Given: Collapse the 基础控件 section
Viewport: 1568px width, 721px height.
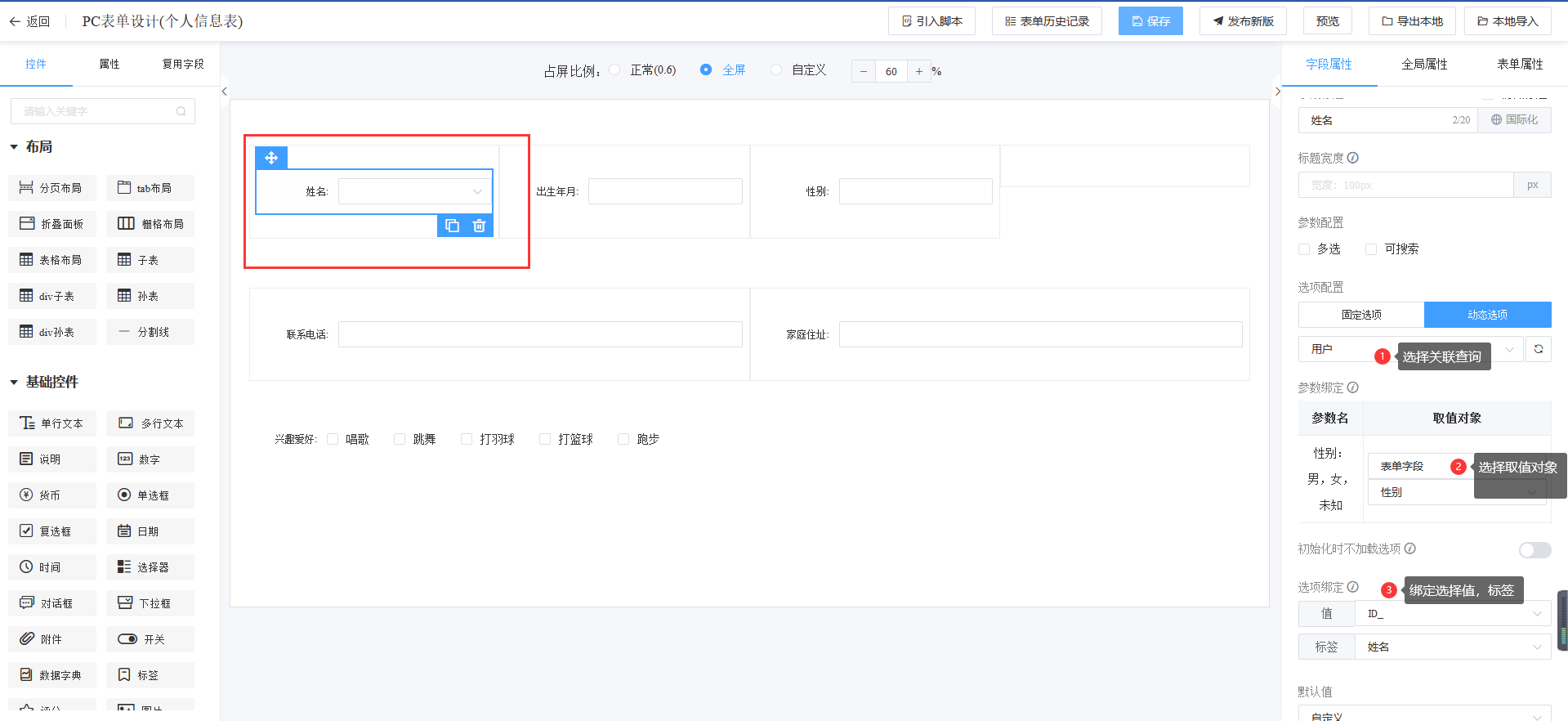Looking at the screenshot, I should (14, 383).
